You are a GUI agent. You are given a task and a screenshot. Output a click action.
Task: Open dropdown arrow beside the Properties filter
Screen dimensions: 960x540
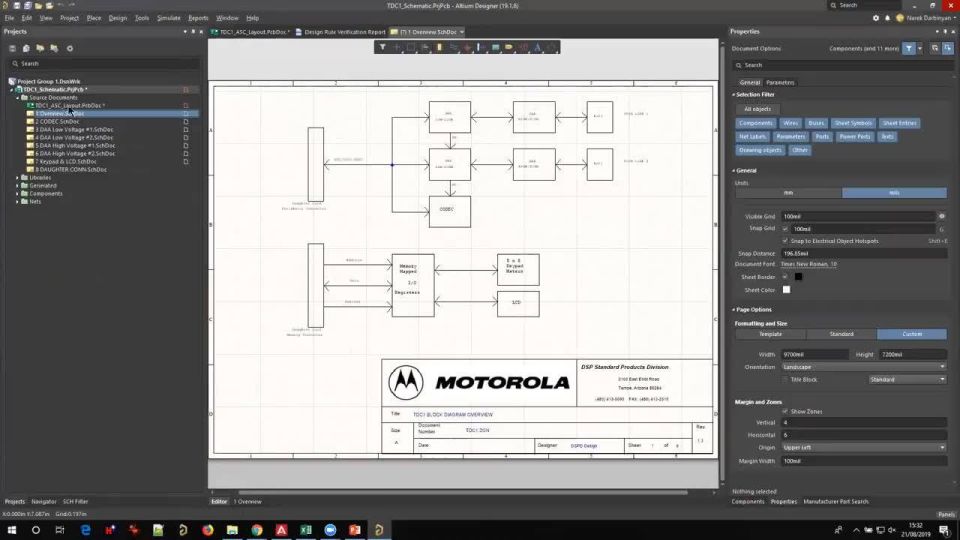[x=920, y=48]
